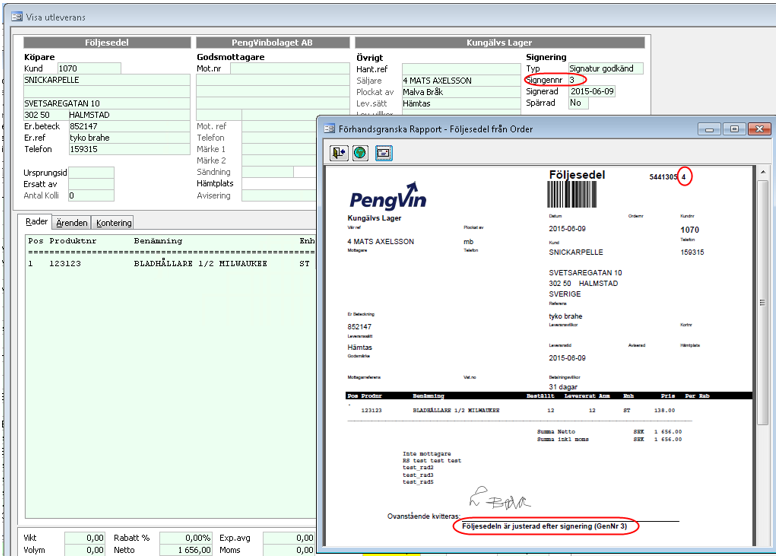Click the handwritten signature in report
776x557 pixels.
pyautogui.click(x=499, y=499)
